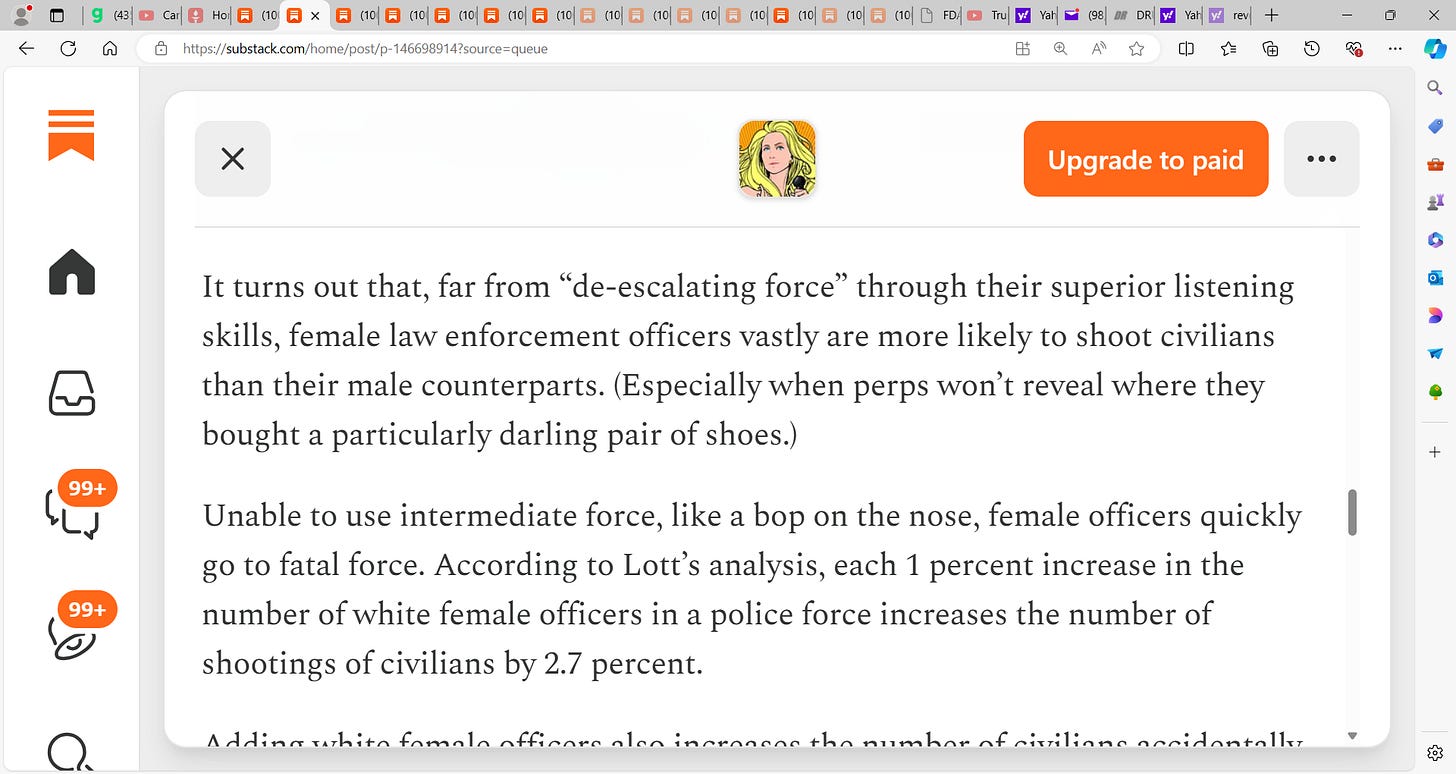The height and width of the screenshot is (774, 1456).
Task: Open the Favorites list button
Action: (x=1228, y=48)
